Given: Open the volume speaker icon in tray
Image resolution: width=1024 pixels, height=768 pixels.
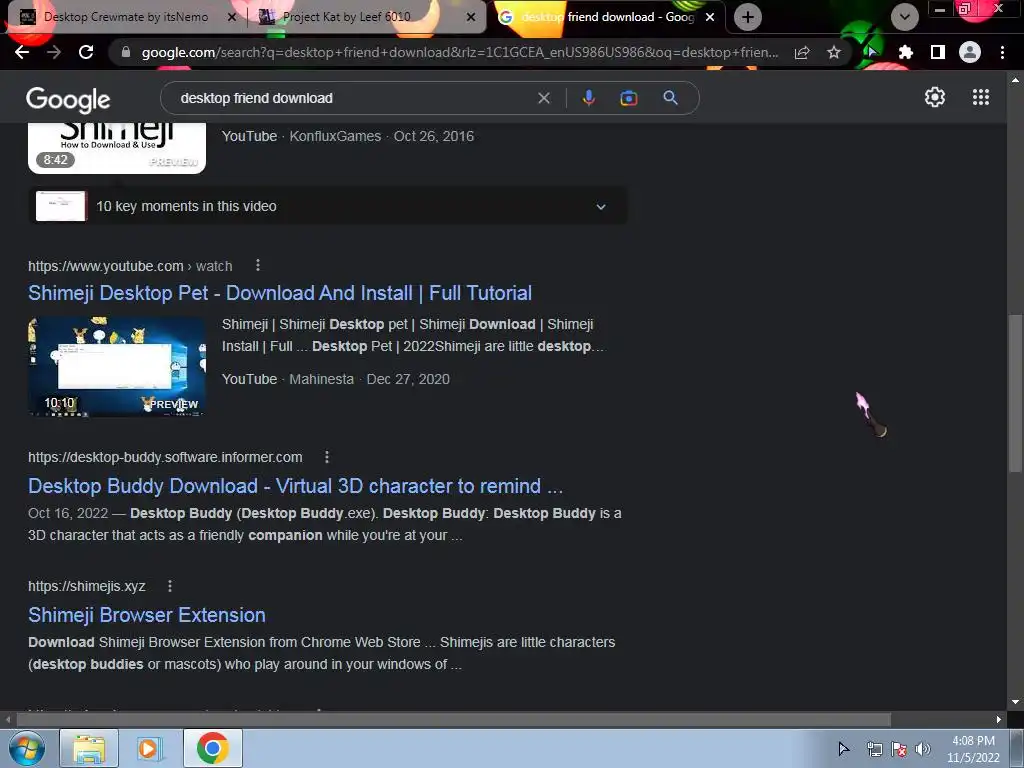Looking at the screenshot, I should (923, 749).
